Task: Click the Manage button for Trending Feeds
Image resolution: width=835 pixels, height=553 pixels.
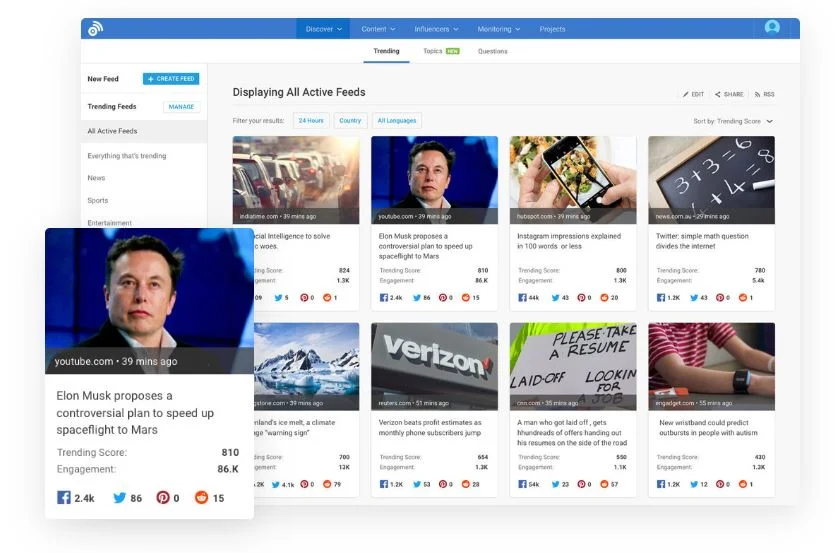Action: (x=181, y=107)
